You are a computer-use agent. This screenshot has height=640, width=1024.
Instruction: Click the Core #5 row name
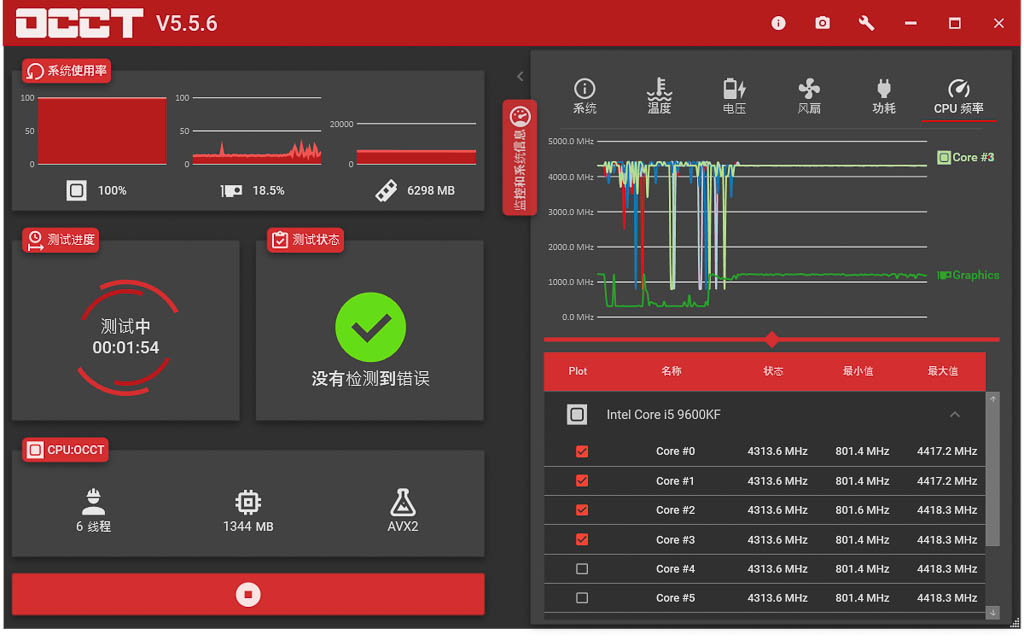click(x=675, y=598)
